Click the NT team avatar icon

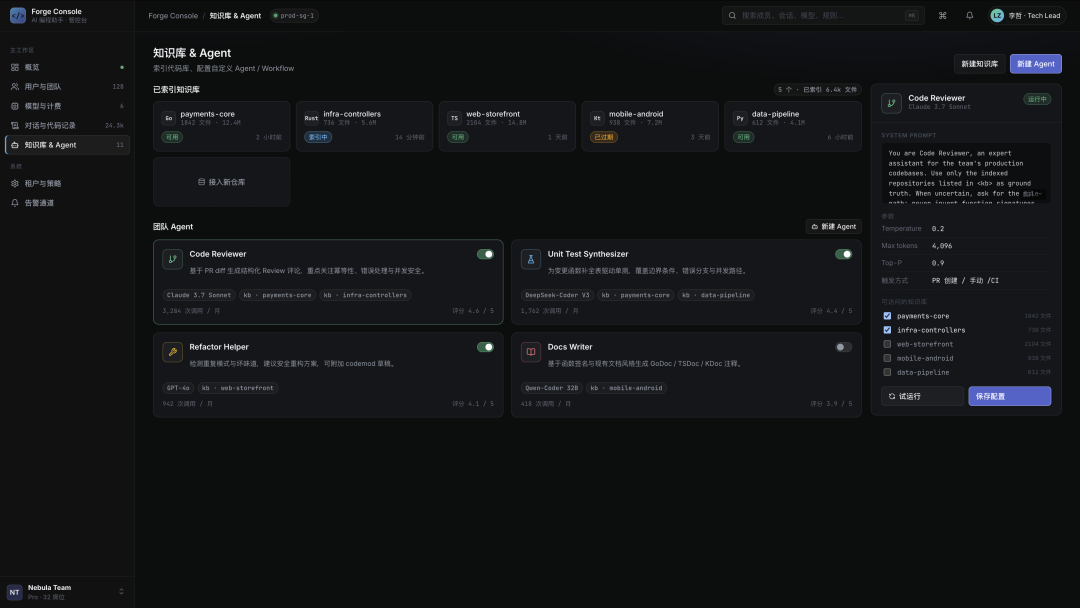coord(14,592)
